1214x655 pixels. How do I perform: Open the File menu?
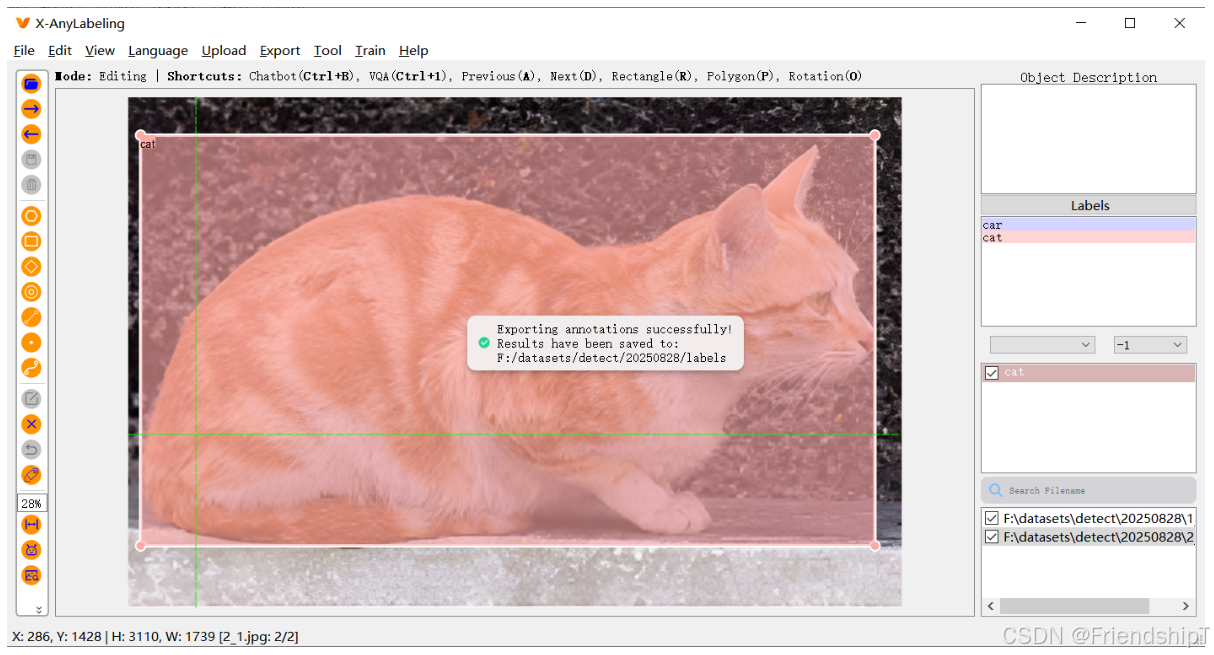pyautogui.click(x=24, y=50)
